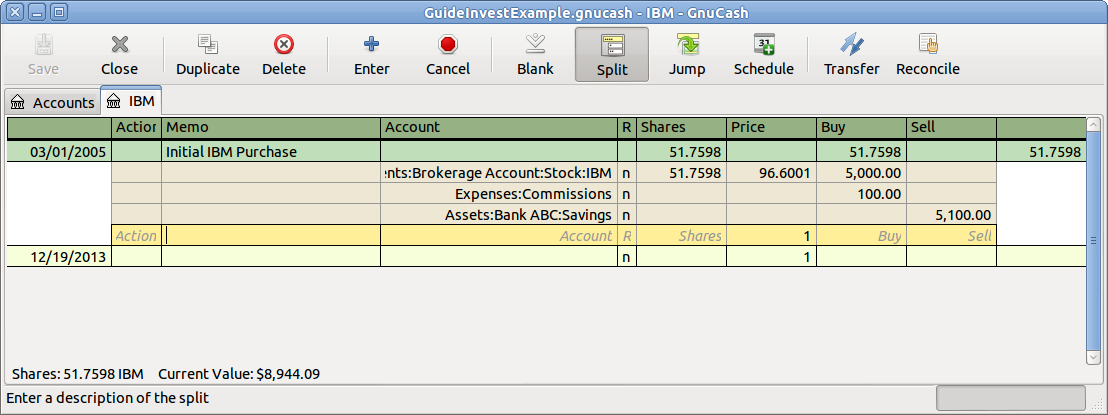Toggle reconcile flag on Commissions split
1108x415 pixels.
pyautogui.click(x=627, y=194)
